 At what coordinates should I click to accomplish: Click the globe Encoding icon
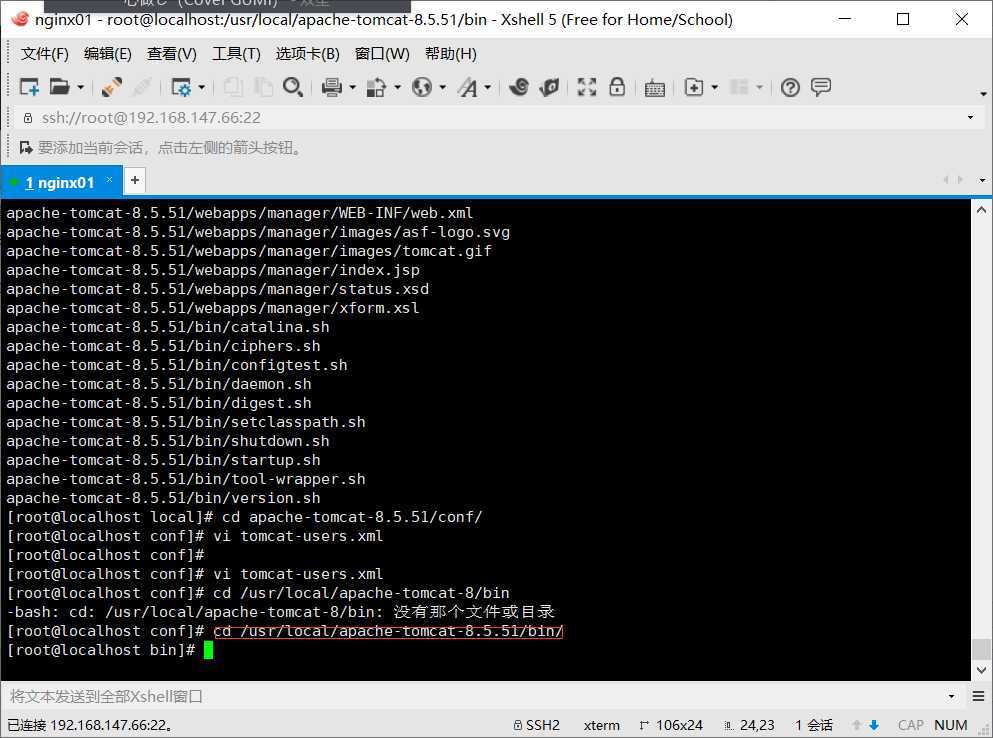[422, 87]
